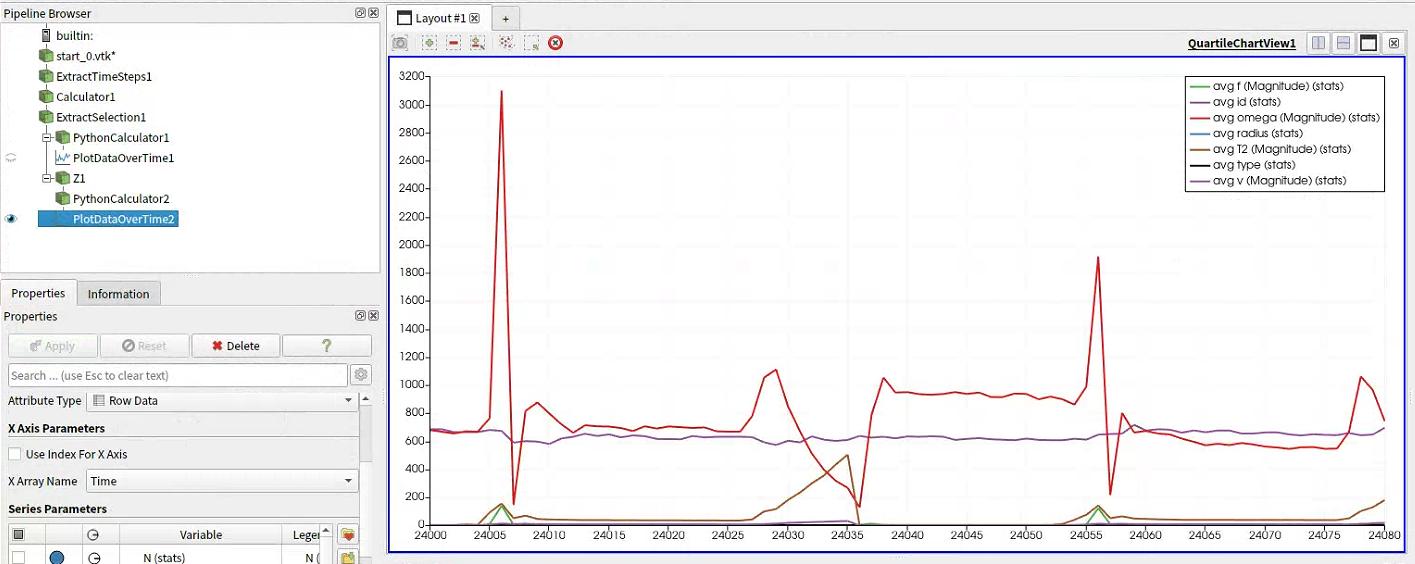Open the X Array Name dropdown
This screenshot has width=1415, height=564.
coord(223,481)
